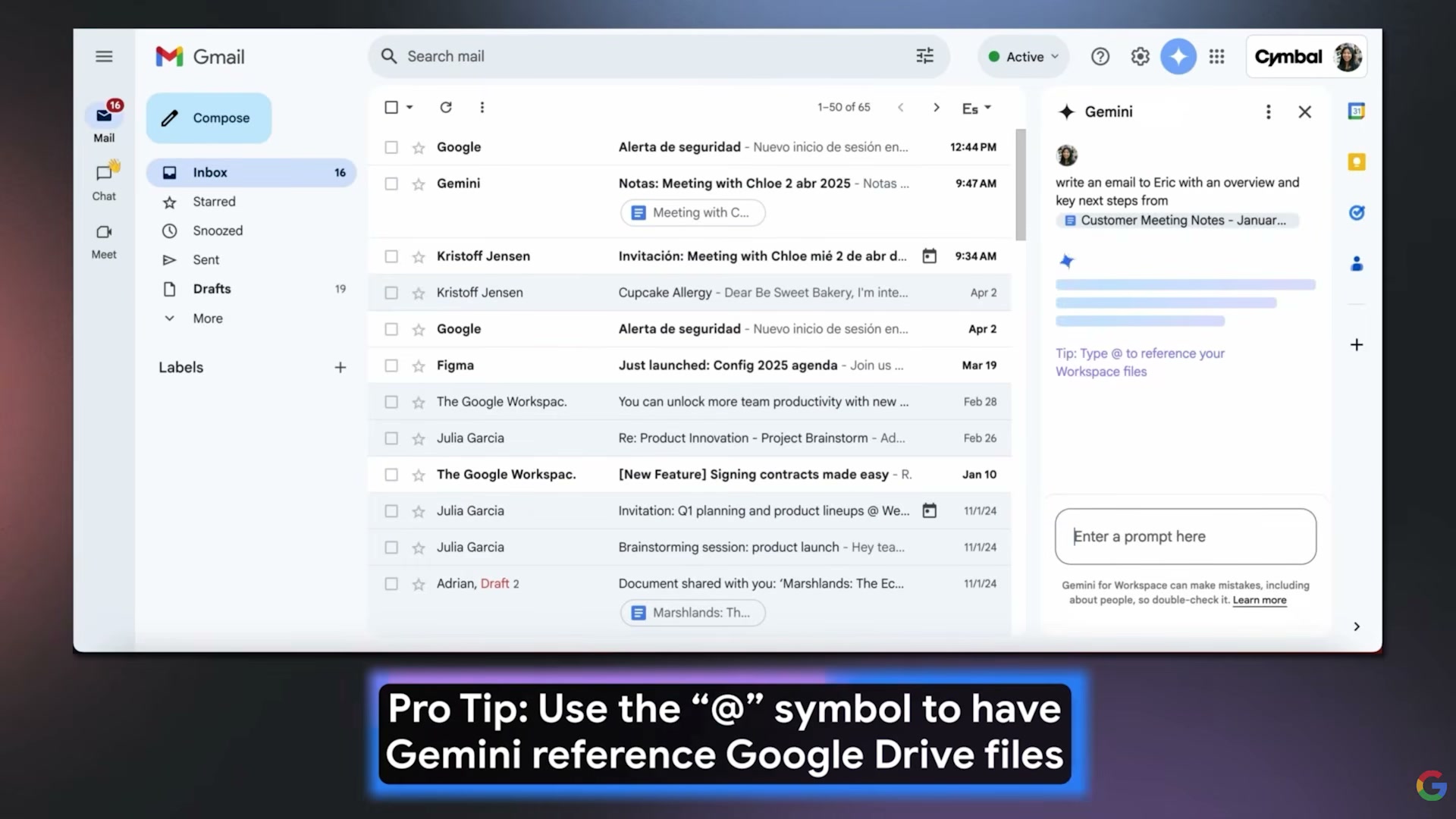Go to older emails page arrow

coord(937,108)
